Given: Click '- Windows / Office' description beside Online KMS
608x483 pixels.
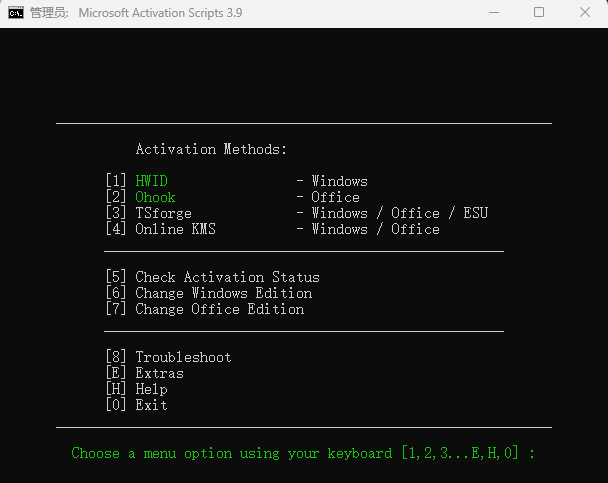Looking at the screenshot, I should [x=368, y=229].
